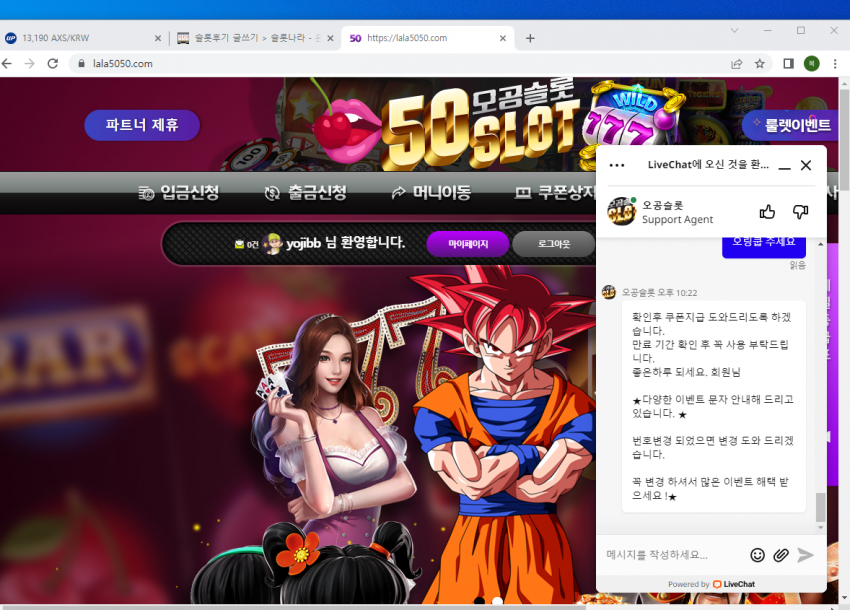Open the 쿠폰상점 menu item
850x610 pixels.
(x=555, y=192)
